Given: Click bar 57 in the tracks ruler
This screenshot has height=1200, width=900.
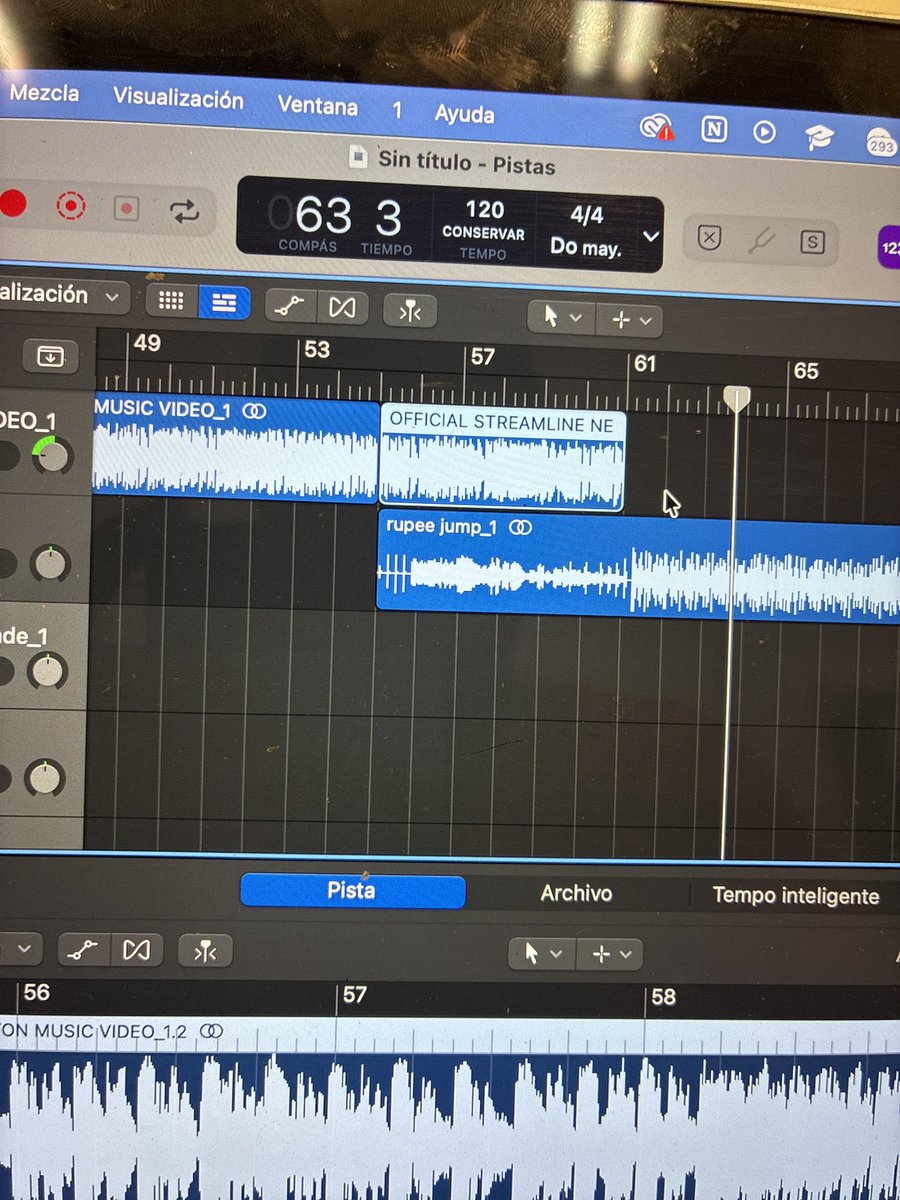Looking at the screenshot, I should [483, 357].
